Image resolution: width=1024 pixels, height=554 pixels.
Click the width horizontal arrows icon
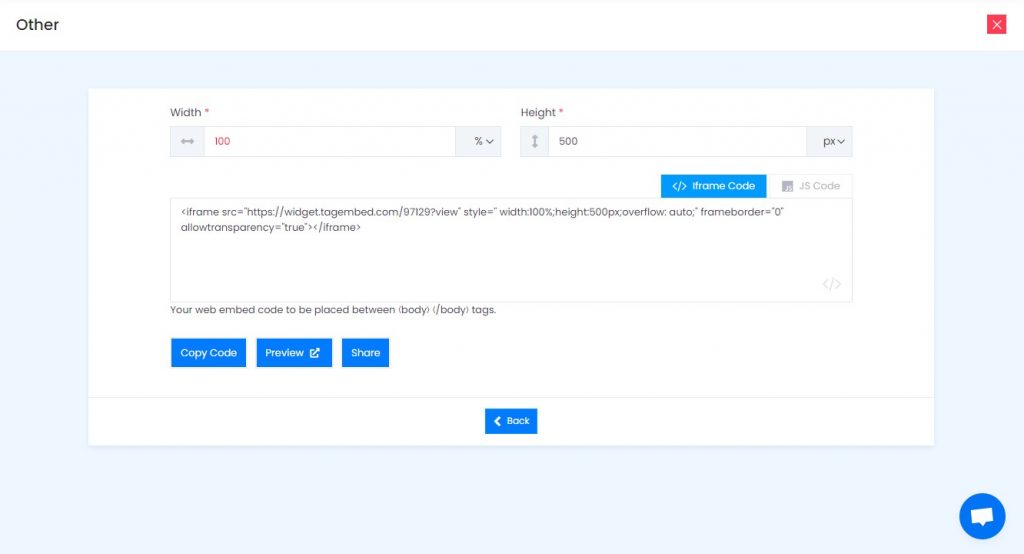(187, 141)
